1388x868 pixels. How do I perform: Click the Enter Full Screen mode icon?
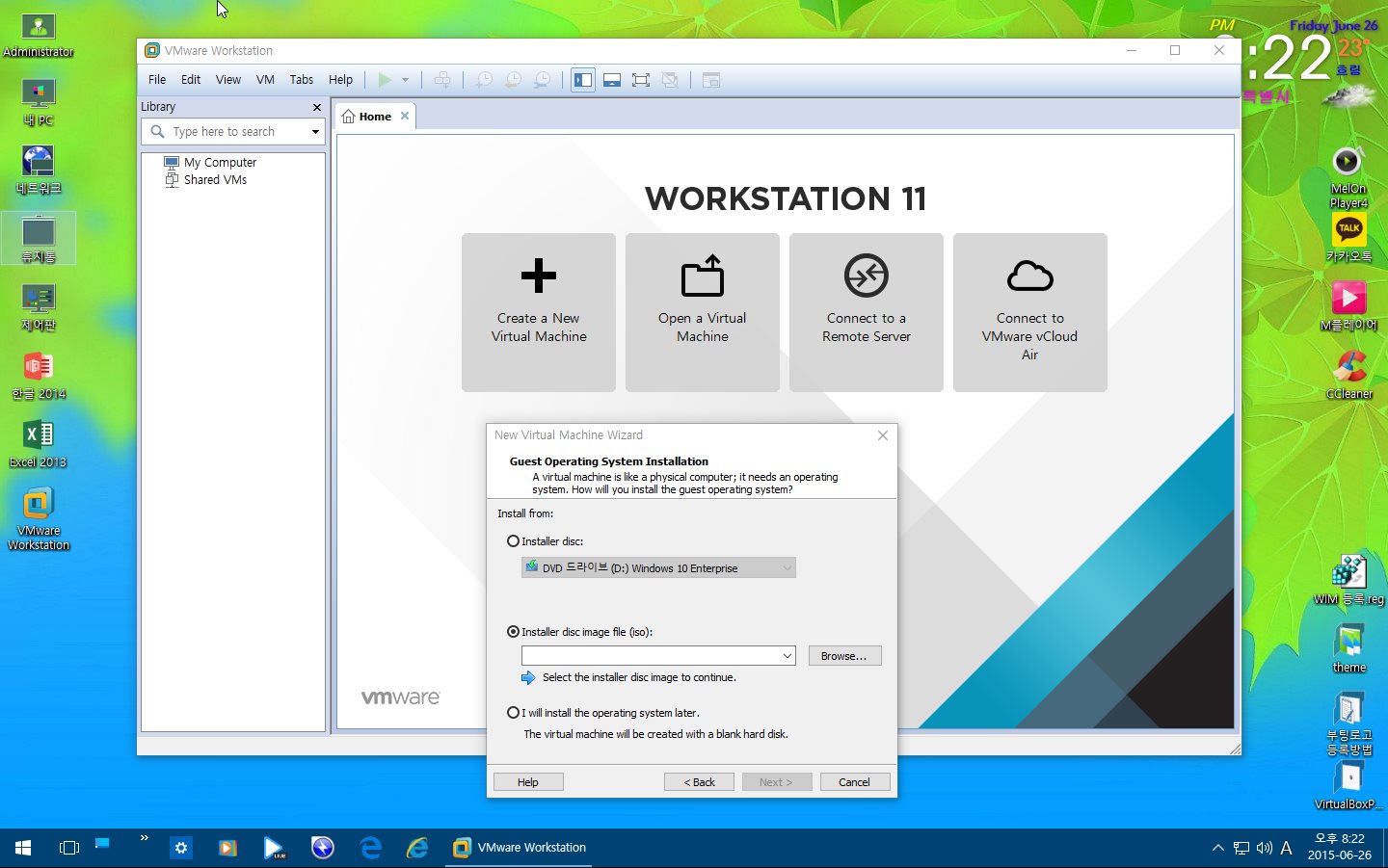point(641,80)
